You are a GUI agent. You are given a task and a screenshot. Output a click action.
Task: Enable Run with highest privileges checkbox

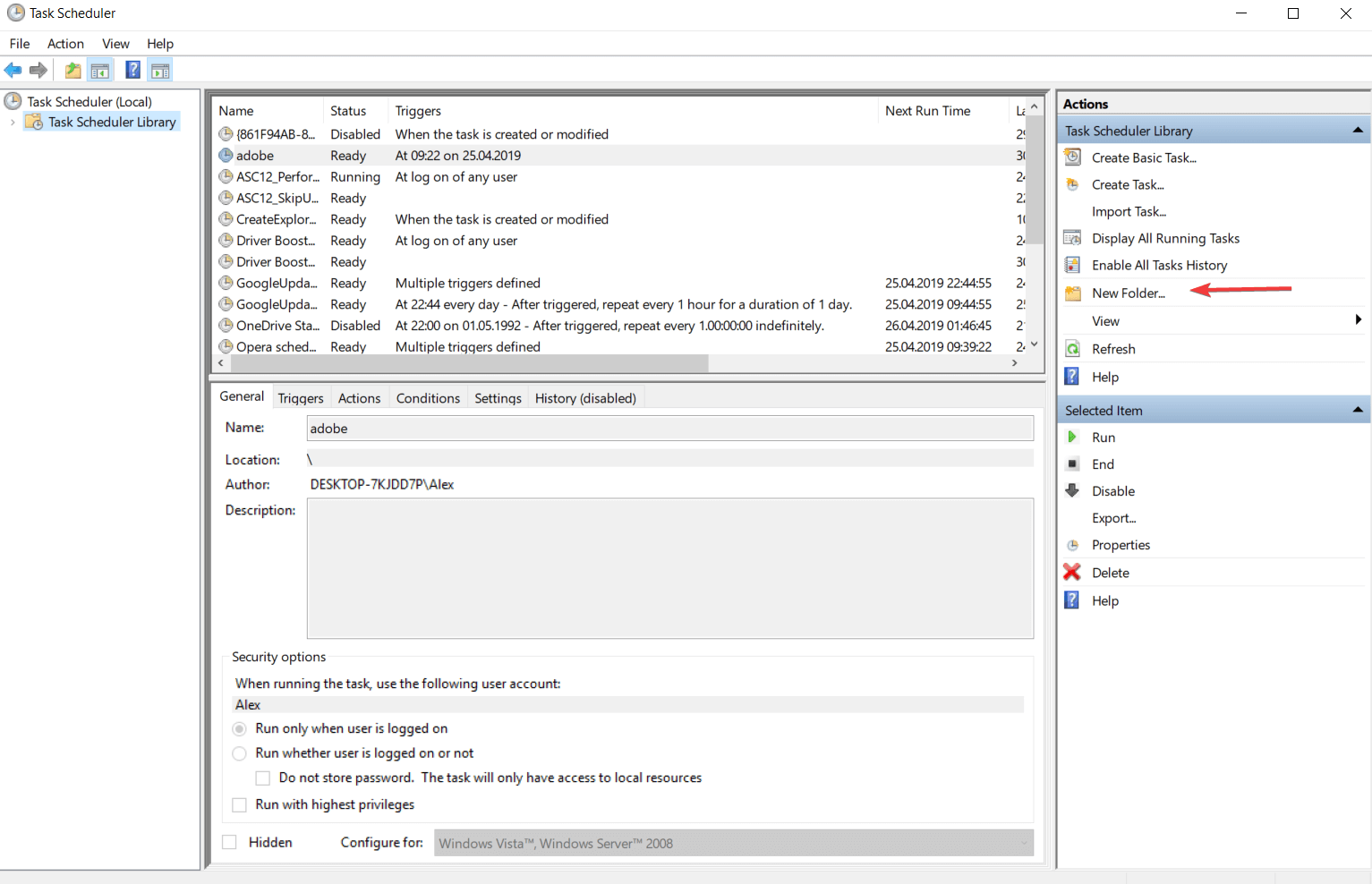click(239, 805)
